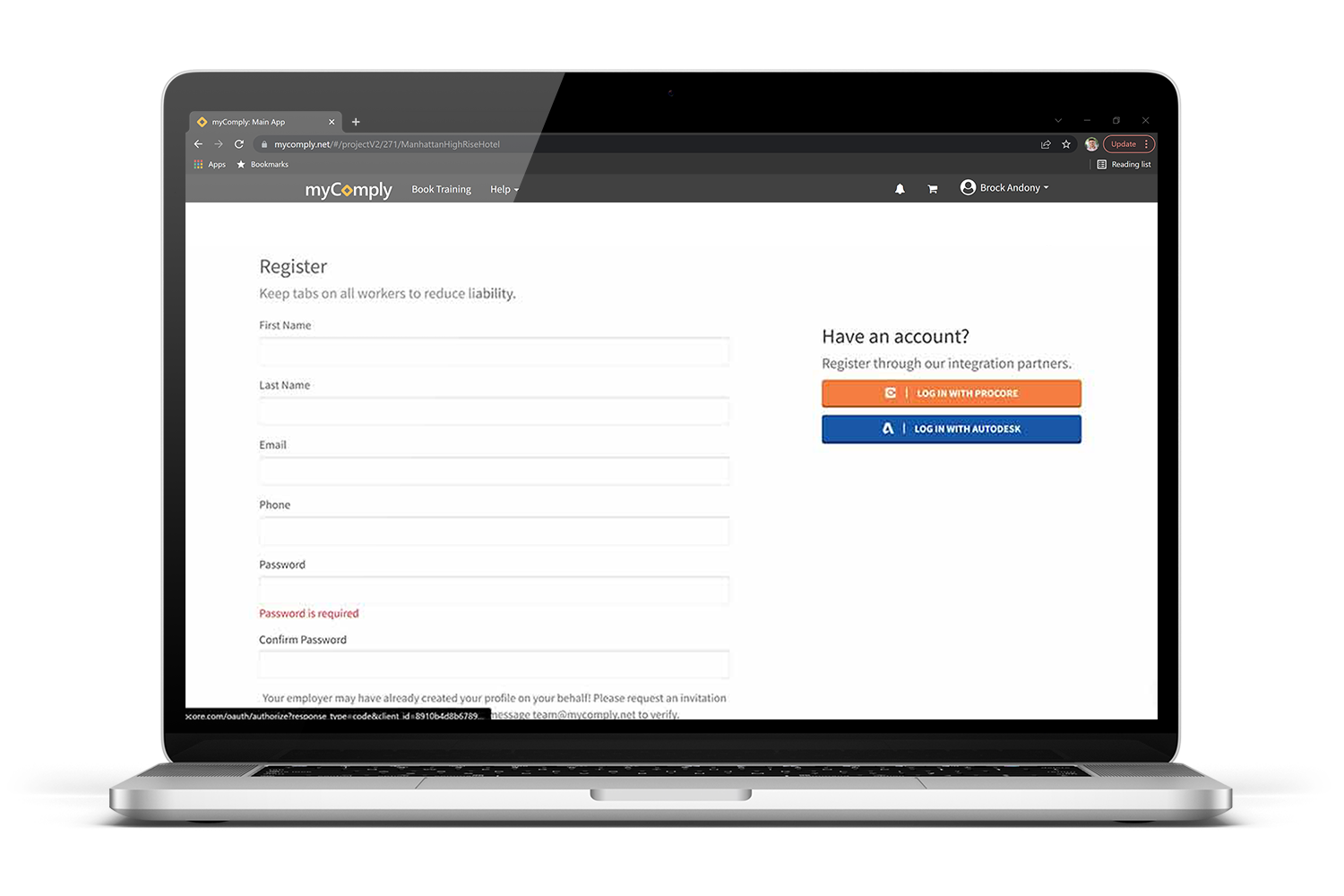Open the shopping cart icon
Viewport: 1344px width, 896px height.
pos(933,189)
